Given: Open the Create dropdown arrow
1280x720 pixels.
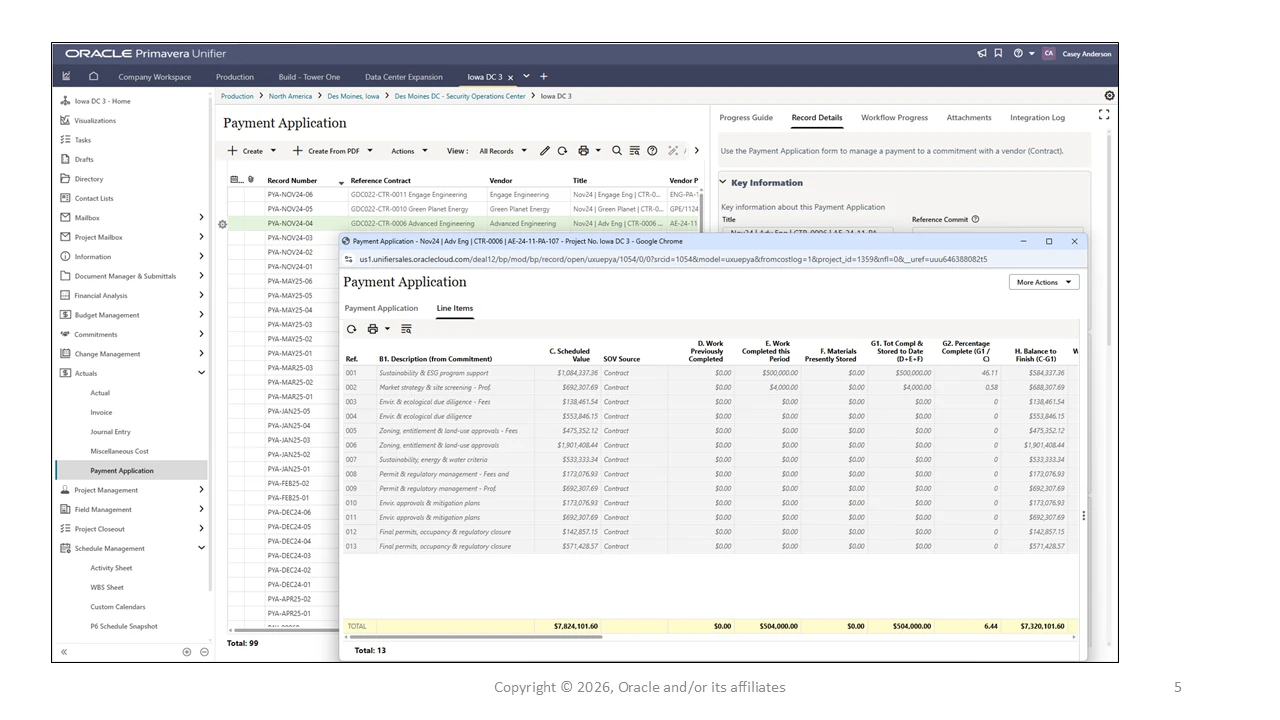Looking at the screenshot, I should tap(273, 151).
